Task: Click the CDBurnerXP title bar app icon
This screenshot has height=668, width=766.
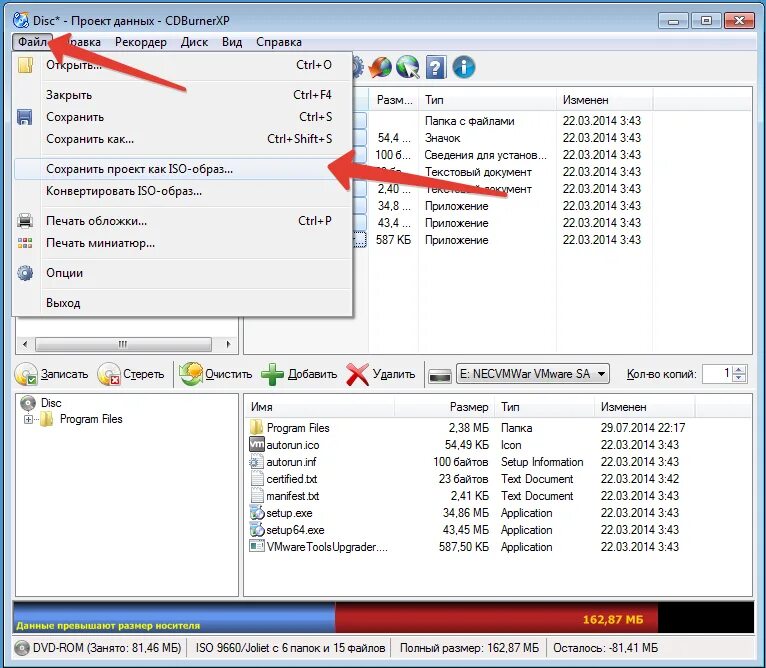Action: 21,20
